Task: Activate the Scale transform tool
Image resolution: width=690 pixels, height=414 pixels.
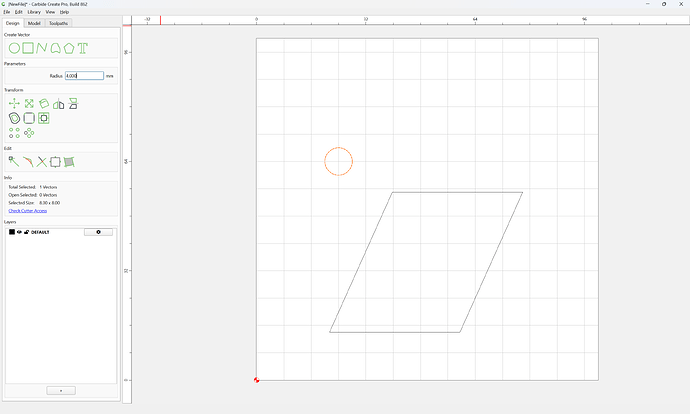Action: pos(29,103)
